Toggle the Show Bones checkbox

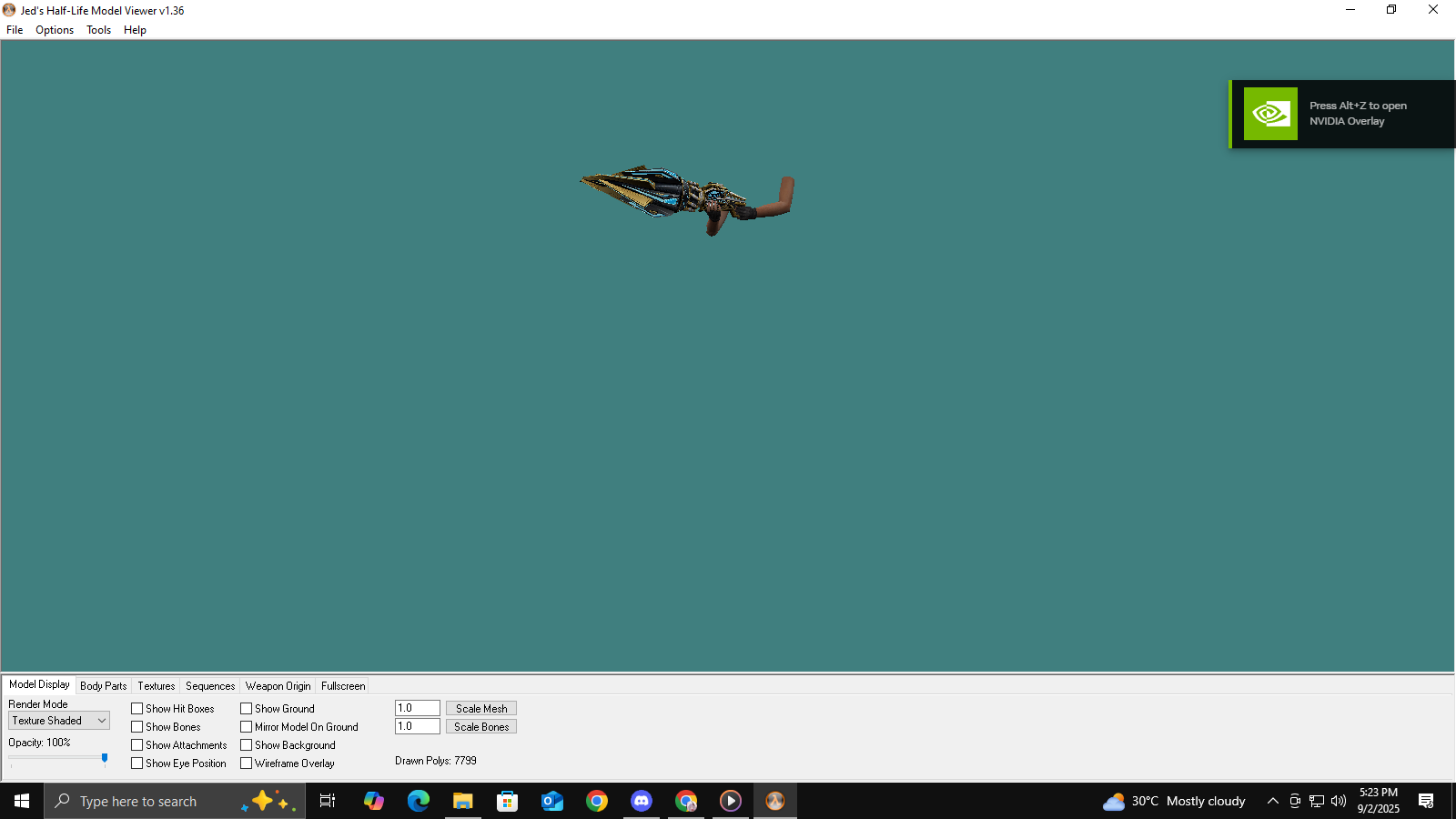(x=137, y=727)
